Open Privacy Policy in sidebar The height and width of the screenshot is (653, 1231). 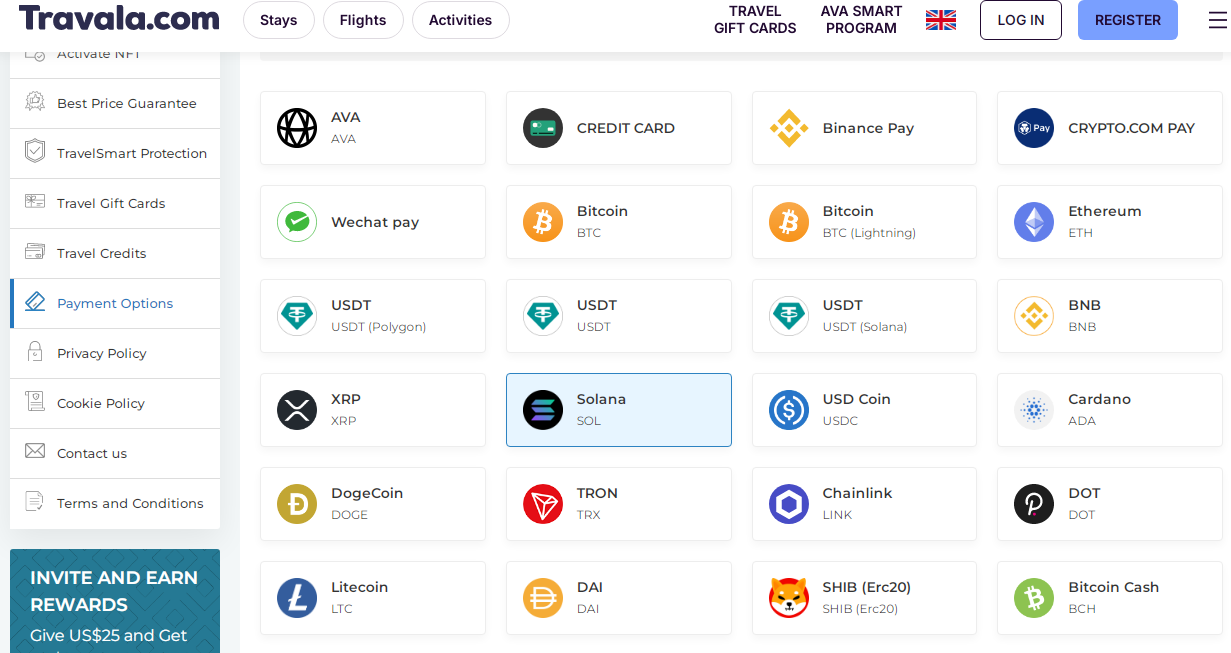(x=115, y=354)
